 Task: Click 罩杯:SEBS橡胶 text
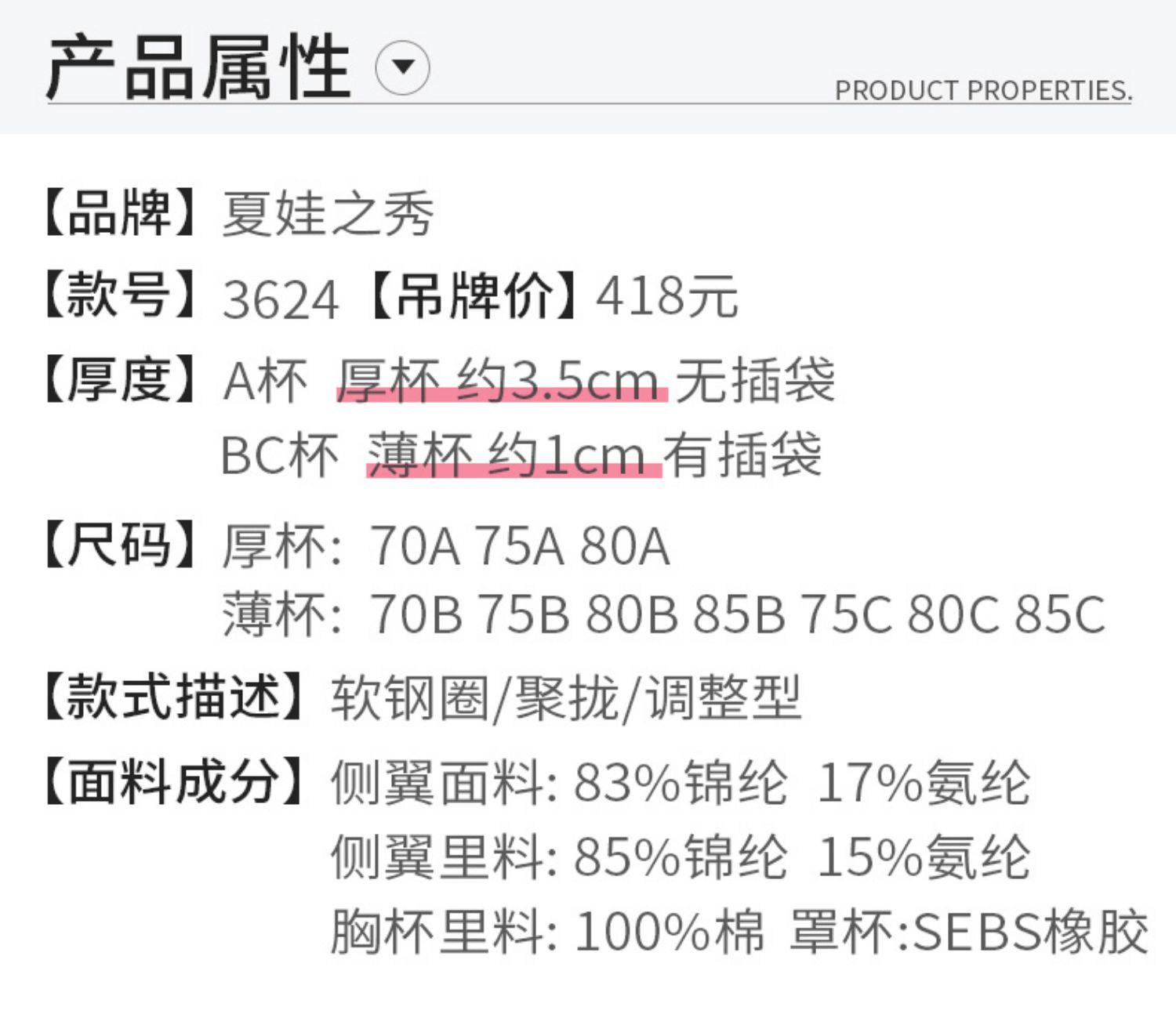[968, 932]
